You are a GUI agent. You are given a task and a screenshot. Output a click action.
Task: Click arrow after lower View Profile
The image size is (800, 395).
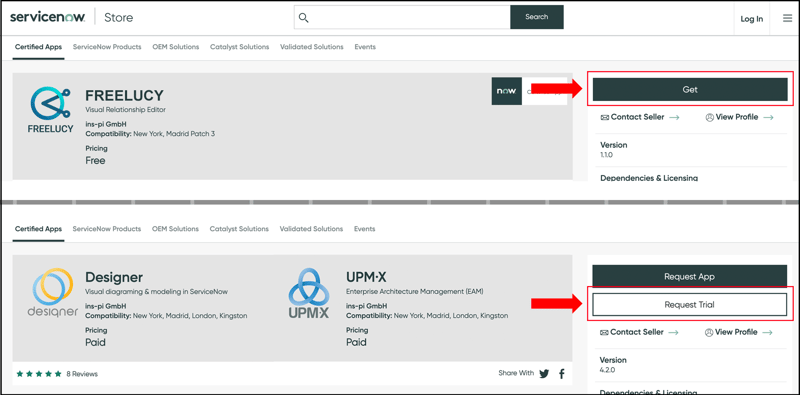(768, 332)
